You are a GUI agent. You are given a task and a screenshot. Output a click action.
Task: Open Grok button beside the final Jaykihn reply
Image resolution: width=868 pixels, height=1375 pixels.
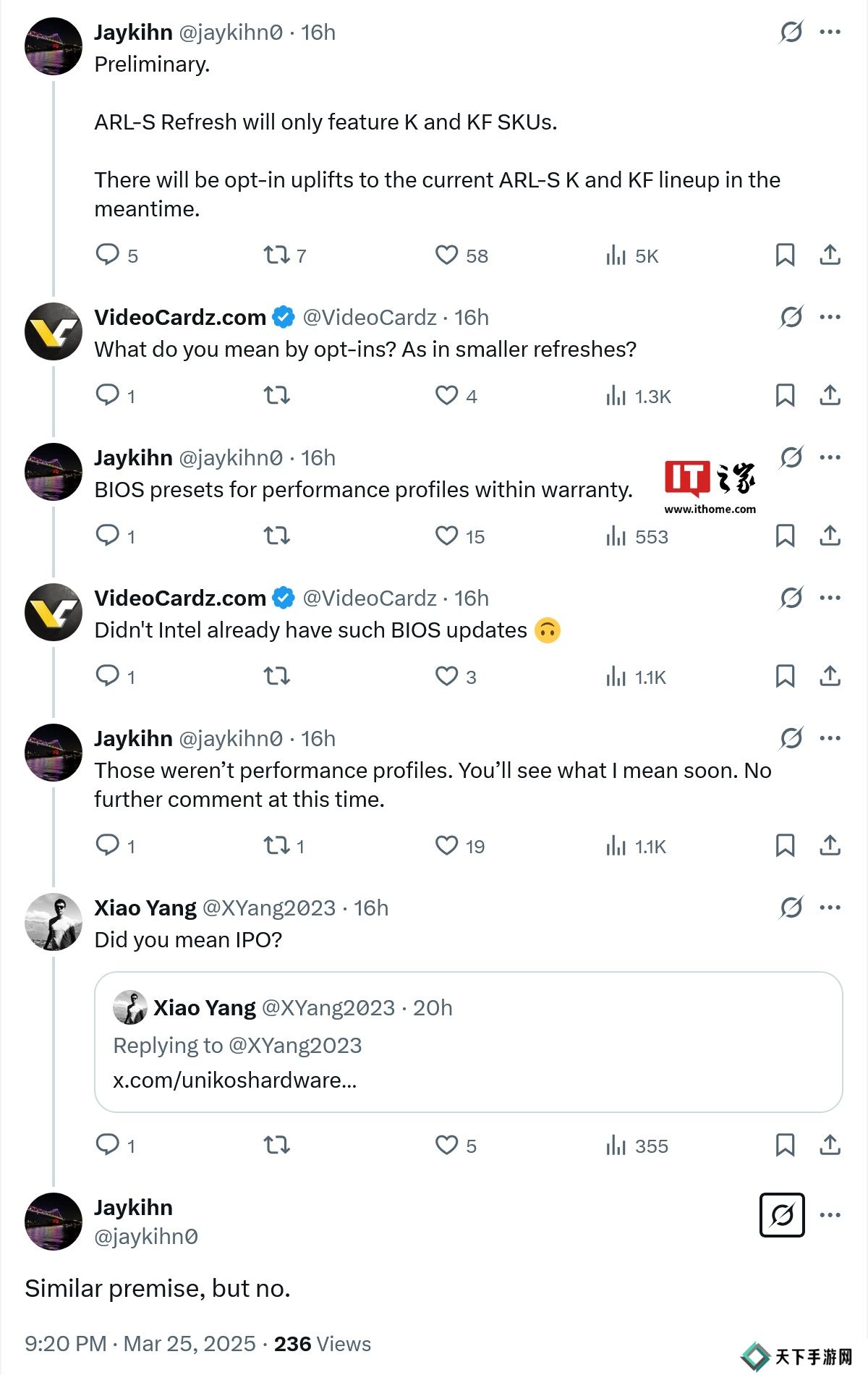[x=782, y=1215]
